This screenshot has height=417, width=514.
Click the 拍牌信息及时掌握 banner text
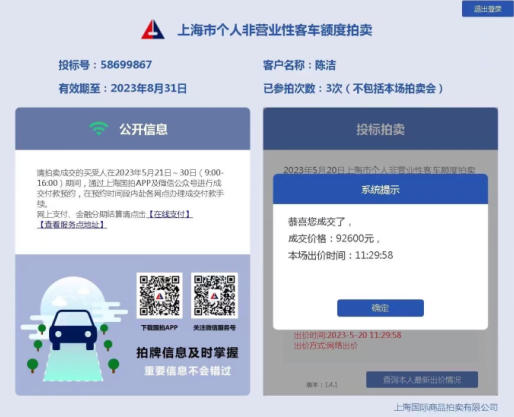[187, 352]
